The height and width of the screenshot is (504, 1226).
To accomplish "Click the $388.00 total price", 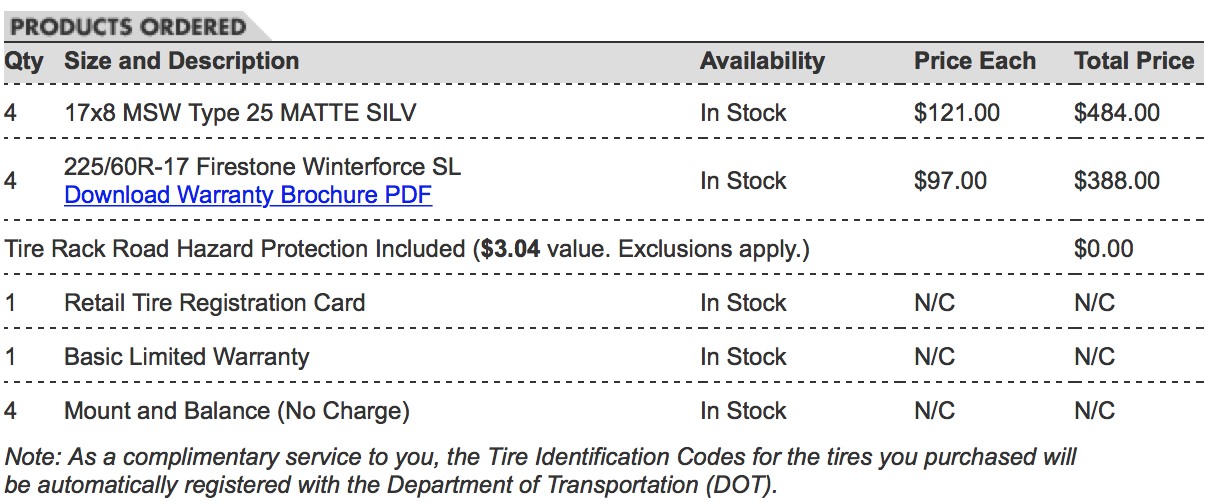I will (1116, 181).
